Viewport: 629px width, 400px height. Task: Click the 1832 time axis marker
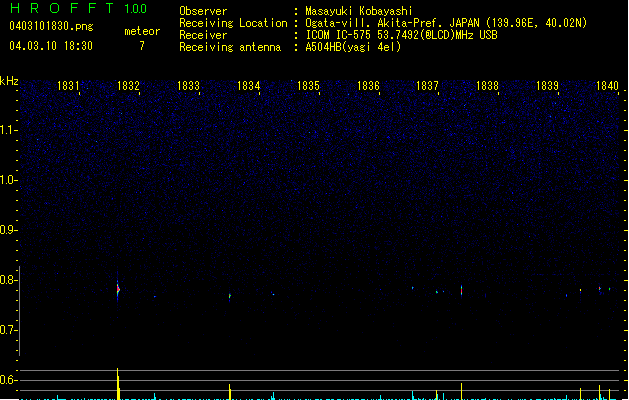128,86
